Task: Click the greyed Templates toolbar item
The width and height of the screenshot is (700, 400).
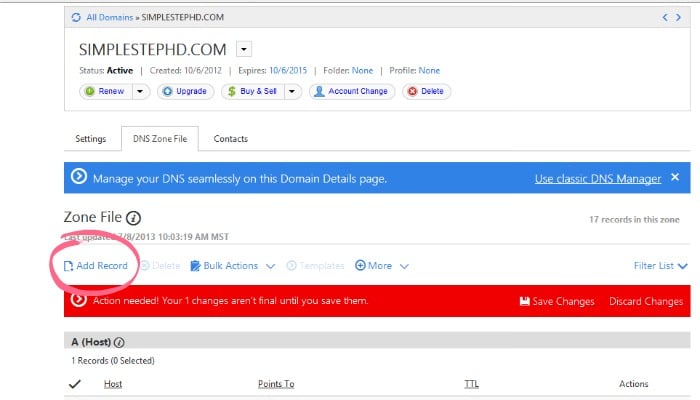Action: click(x=315, y=266)
